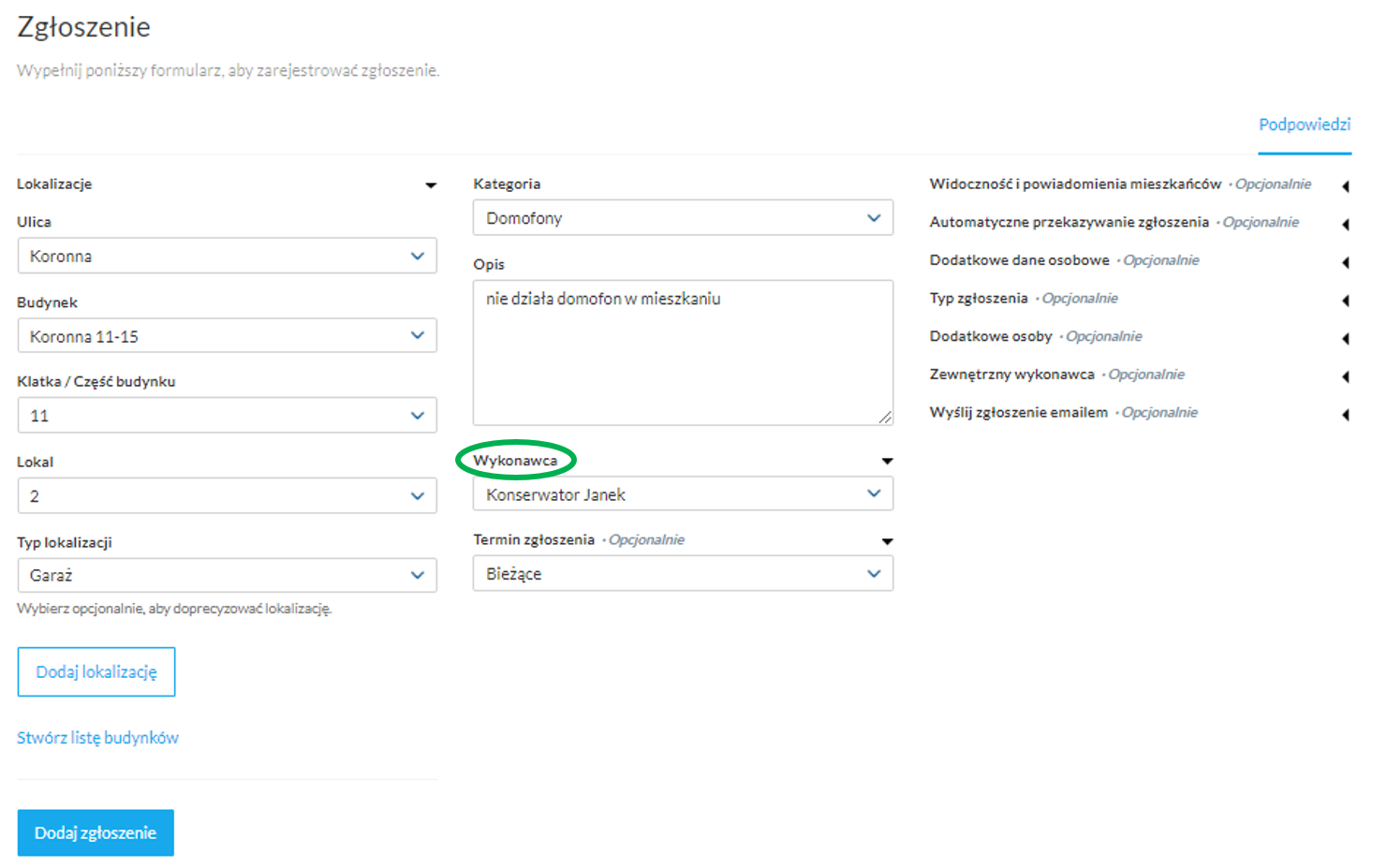Image resolution: width=1387 pixels, height=868 pixels.
Task: Click the Wykonawca section heading
Action: tap(515, 461)
